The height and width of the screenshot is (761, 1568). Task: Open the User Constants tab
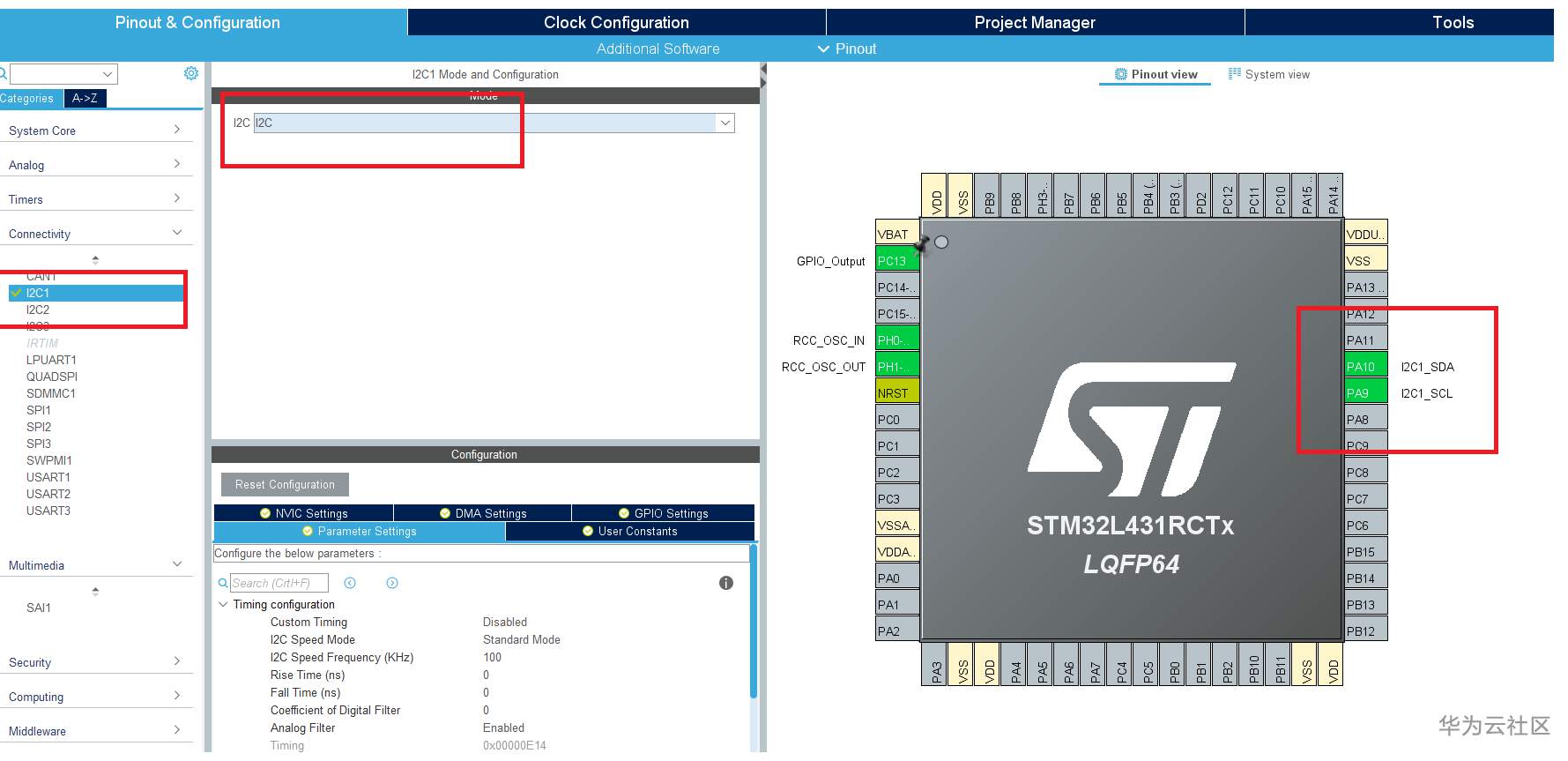tap(630, 532)
